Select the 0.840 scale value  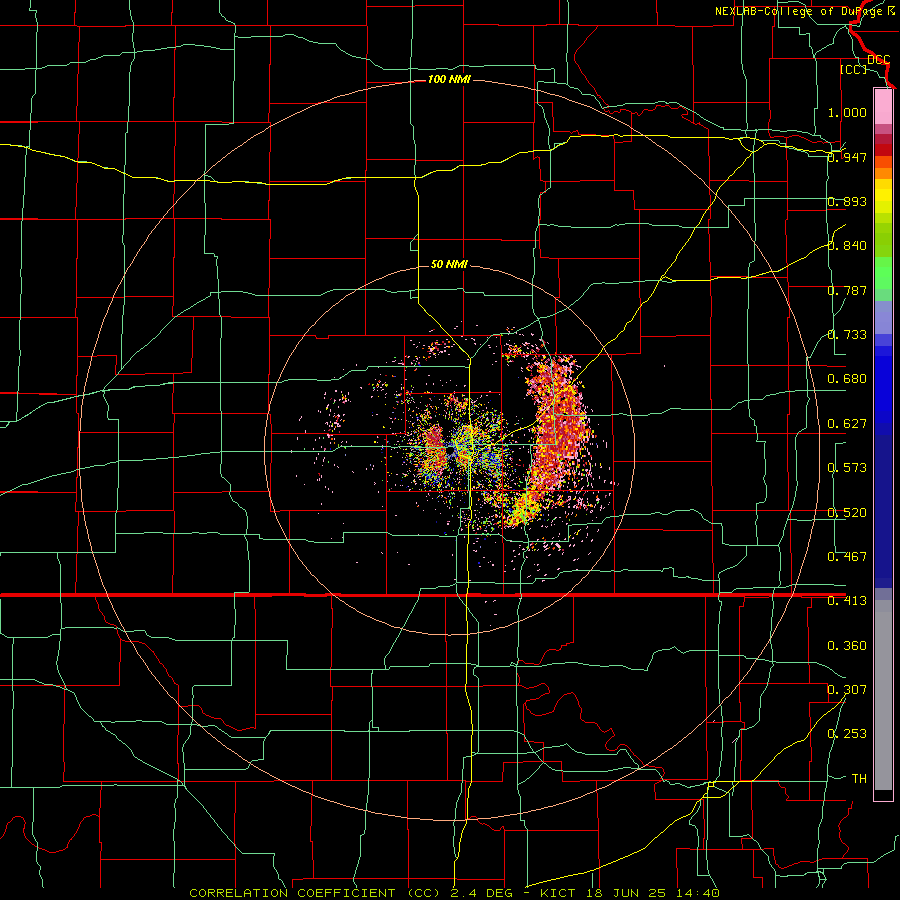point(847,246)
